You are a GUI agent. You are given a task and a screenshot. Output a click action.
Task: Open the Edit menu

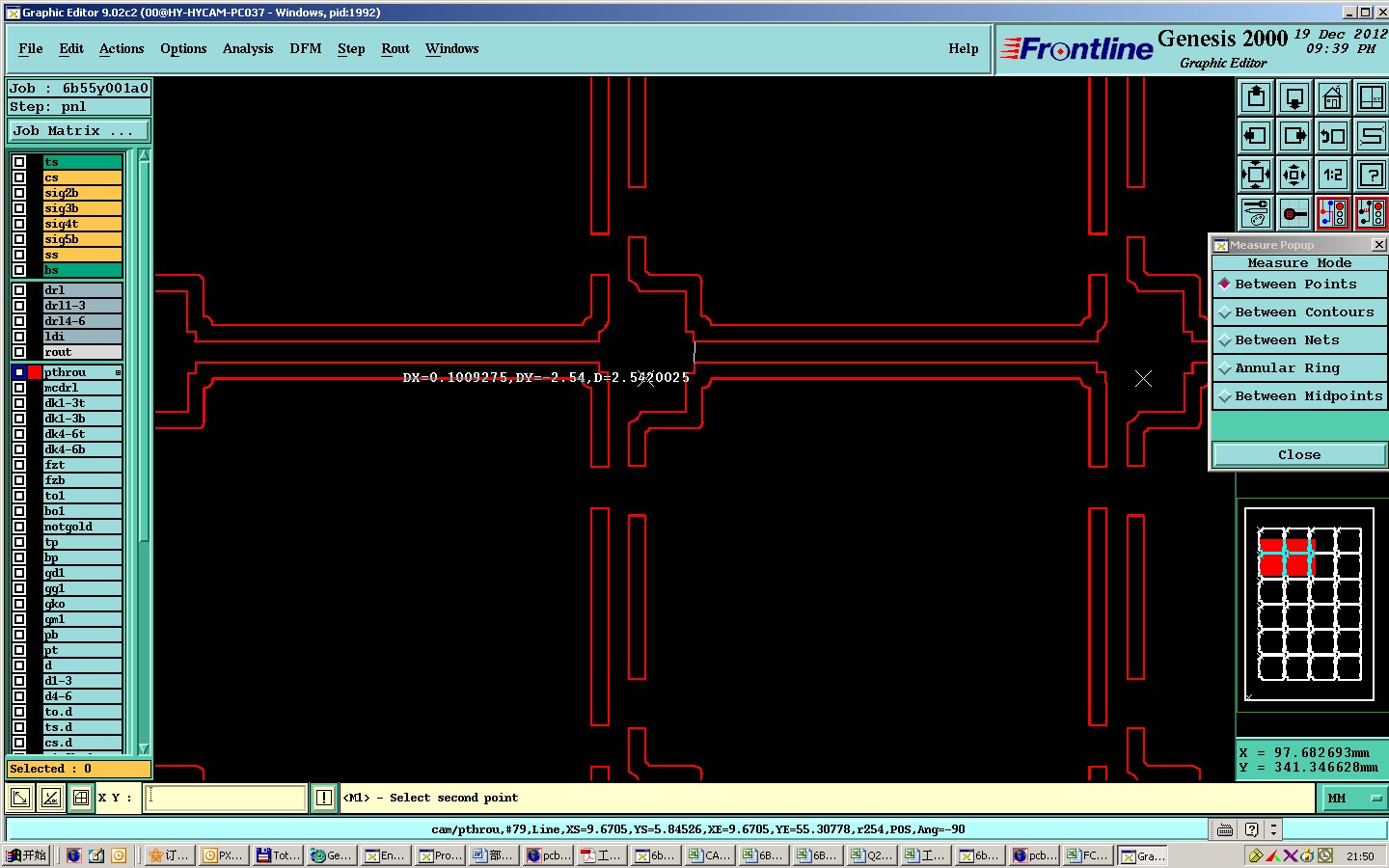[x=71, y=49]
